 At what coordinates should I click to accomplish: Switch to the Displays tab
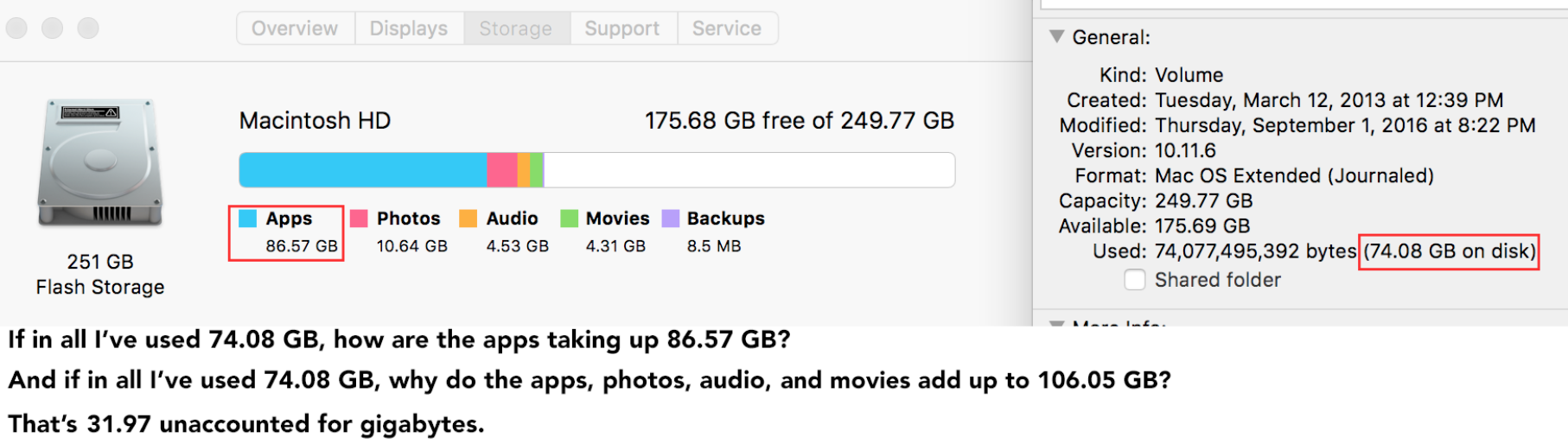(409, 29)
